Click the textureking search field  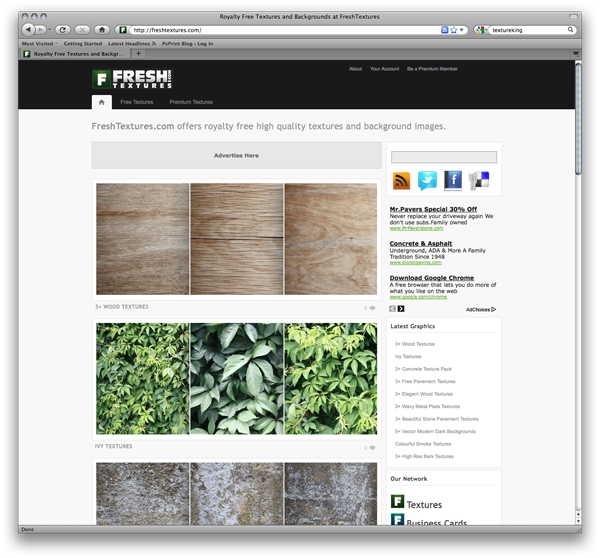pyautogui.click(x=528, y=30)
